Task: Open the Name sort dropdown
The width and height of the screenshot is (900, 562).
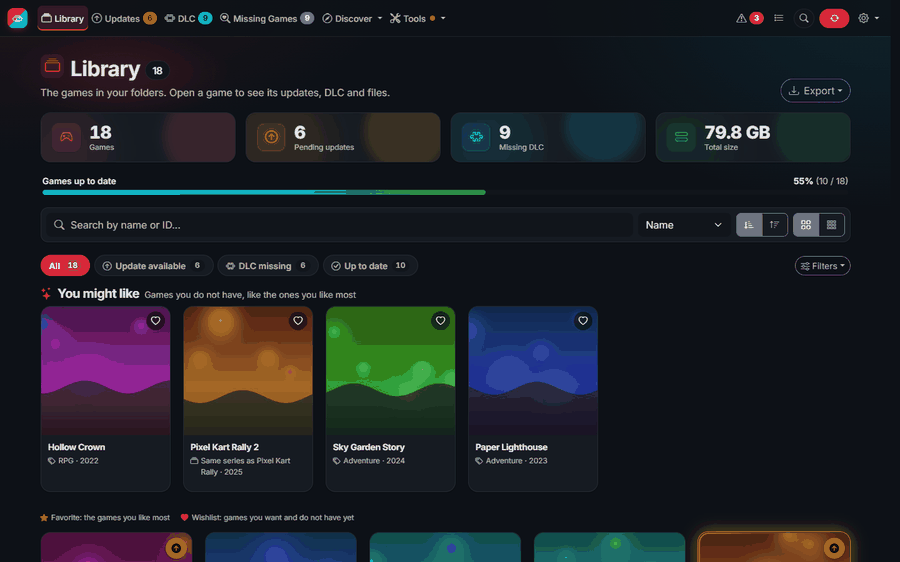Action: click(683, 225)
